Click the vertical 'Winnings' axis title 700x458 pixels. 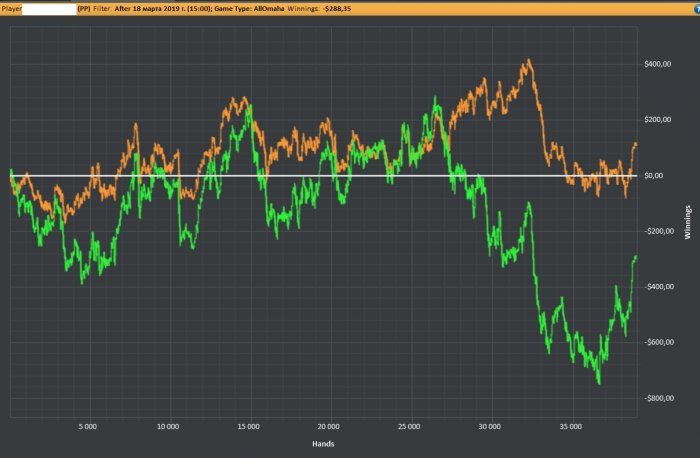(x=688, y=222)
